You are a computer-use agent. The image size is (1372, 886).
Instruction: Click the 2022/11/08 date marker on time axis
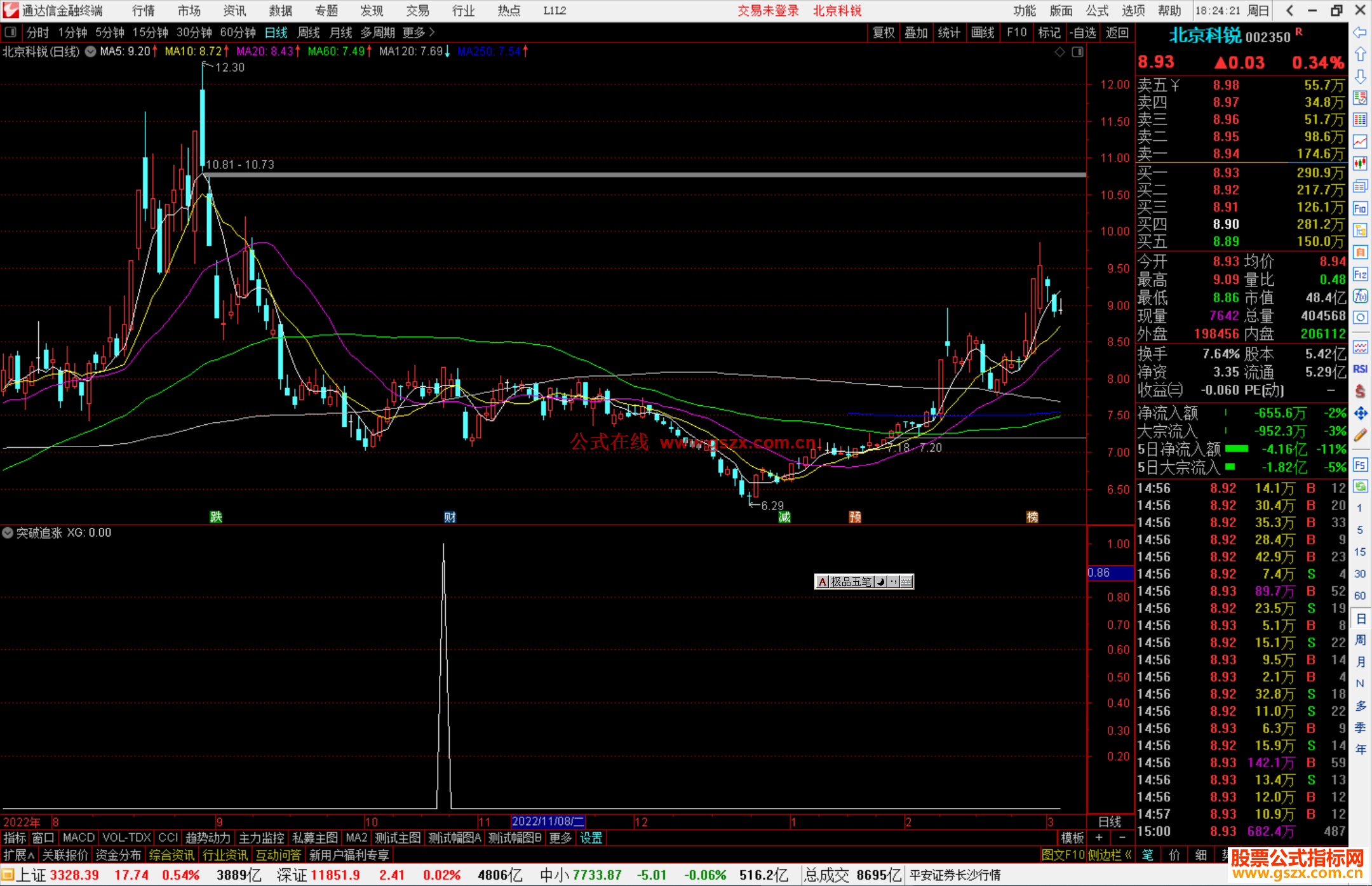[548, 821]
